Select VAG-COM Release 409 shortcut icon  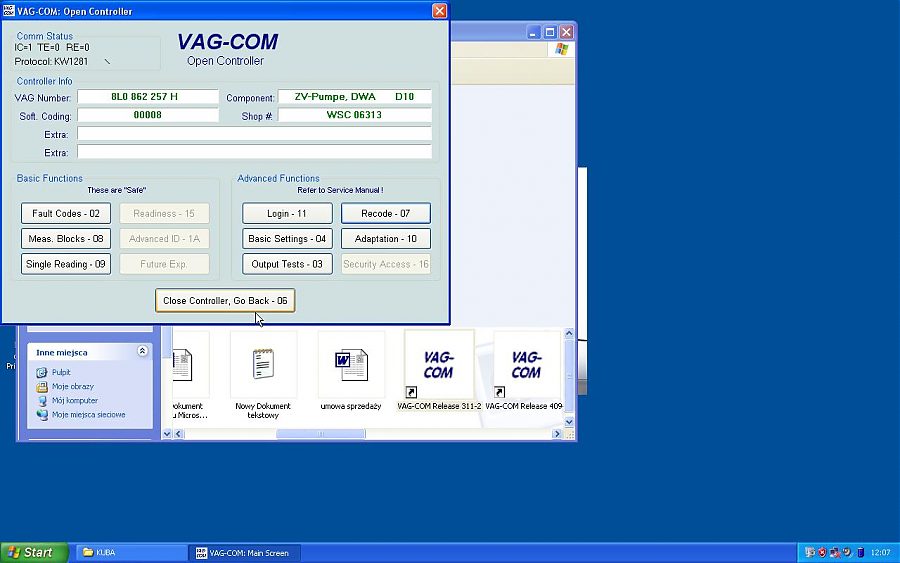click(x=526, y=365)
